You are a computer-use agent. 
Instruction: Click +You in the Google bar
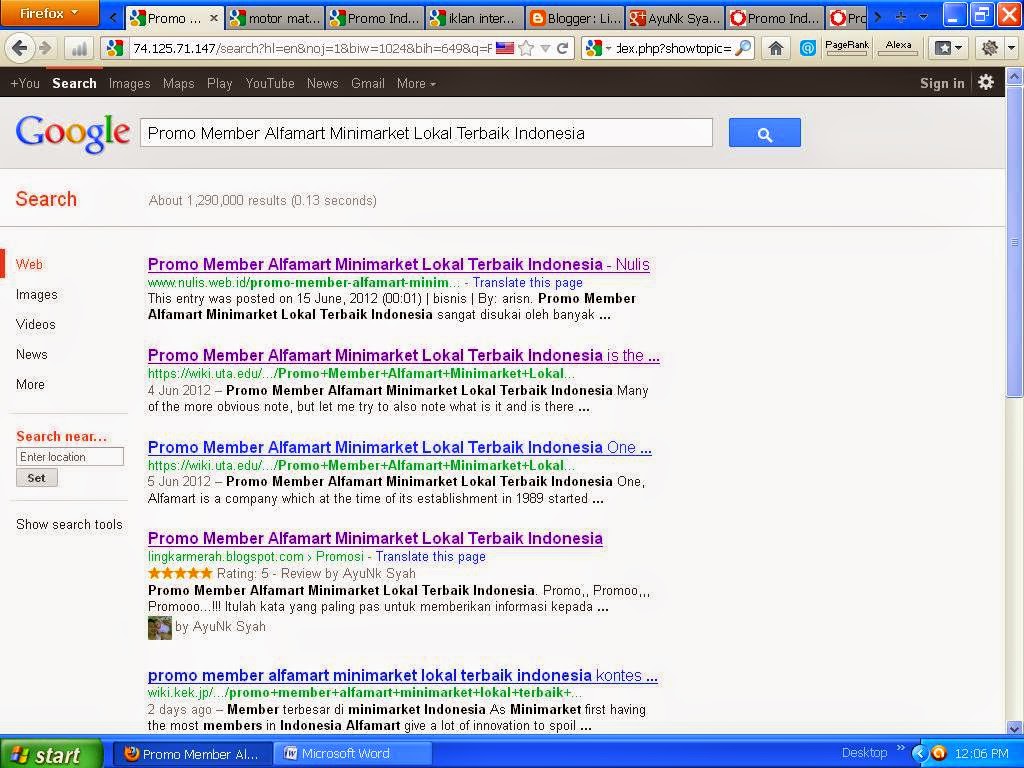tap(25, 83)
